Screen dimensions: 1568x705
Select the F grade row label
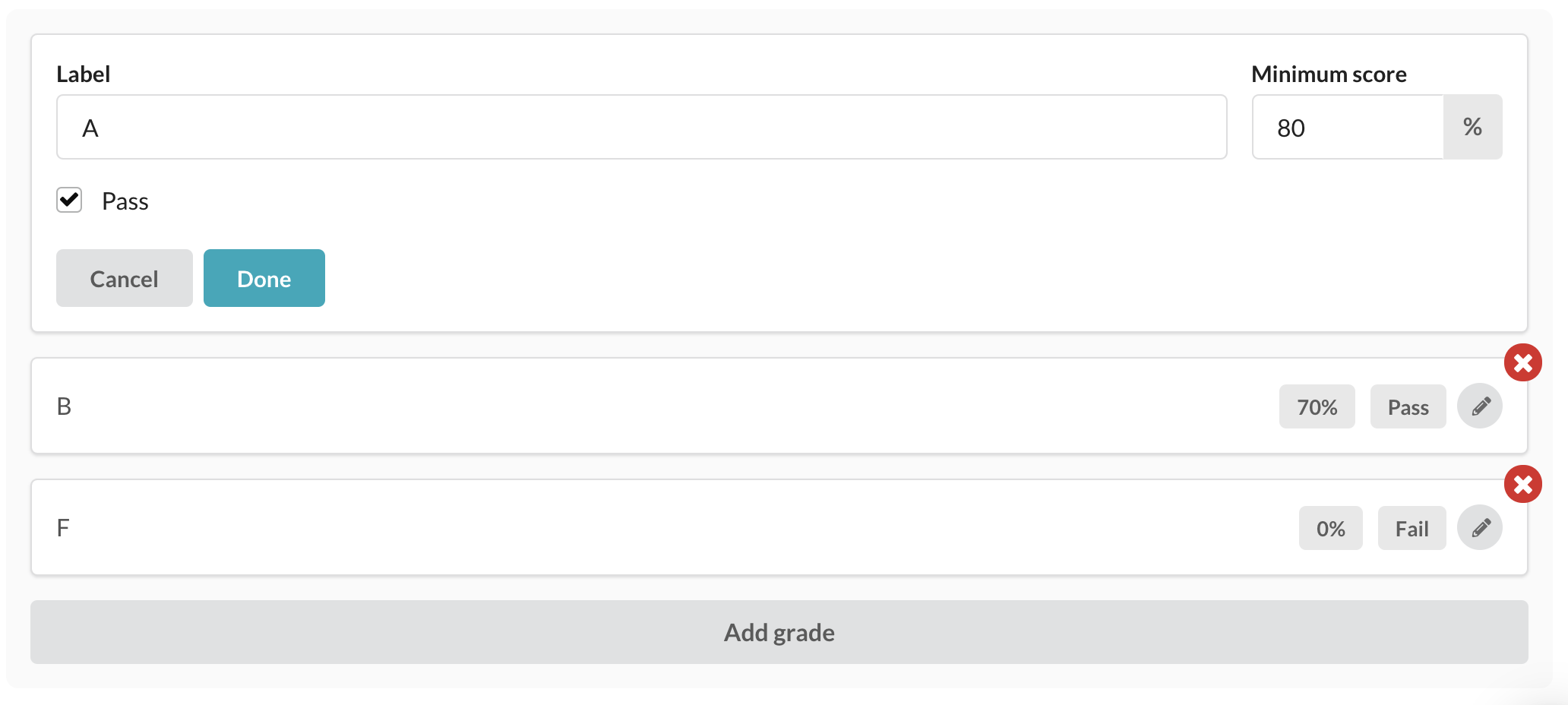[63, 528]
